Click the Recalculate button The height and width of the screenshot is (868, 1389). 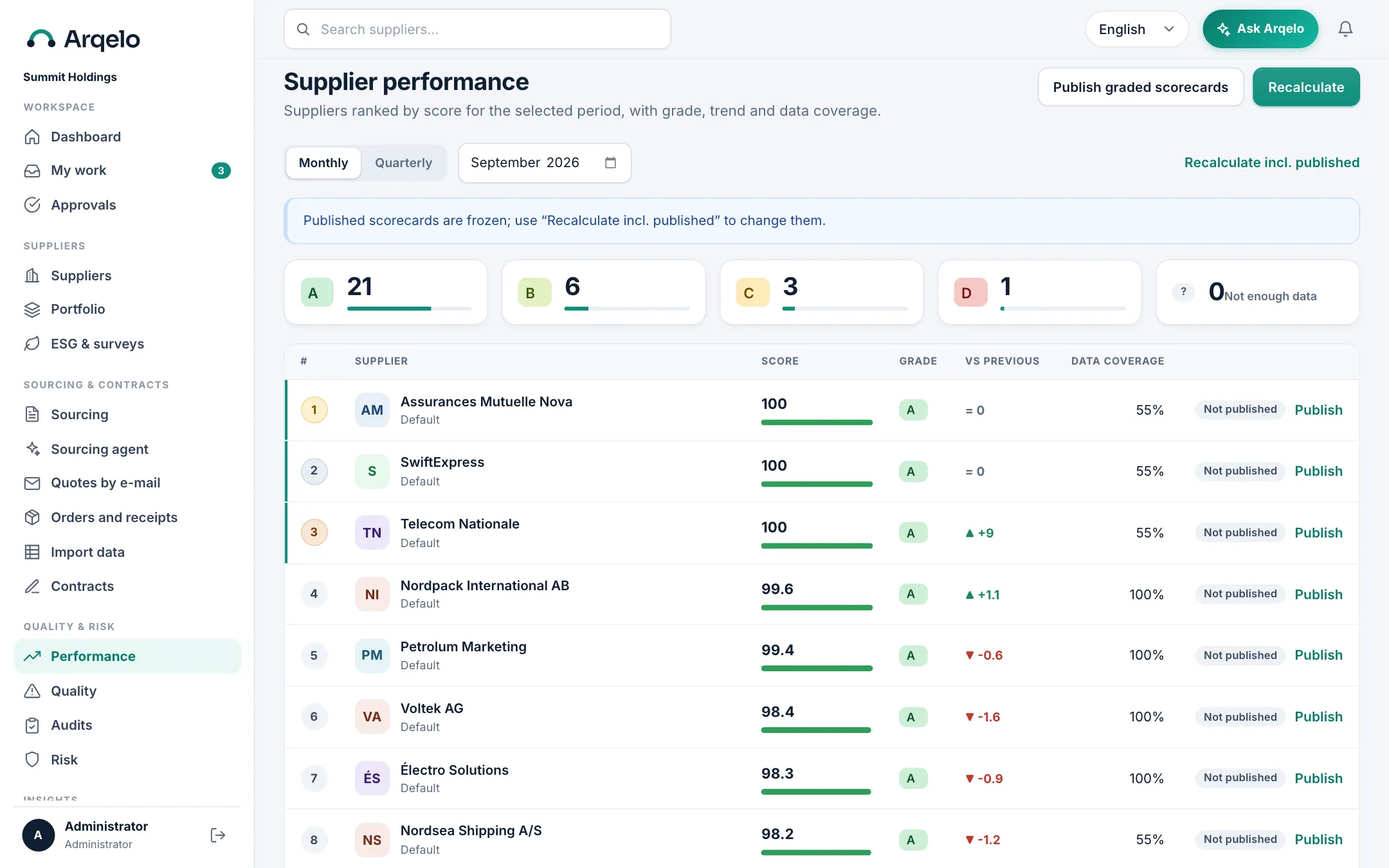1306,87
